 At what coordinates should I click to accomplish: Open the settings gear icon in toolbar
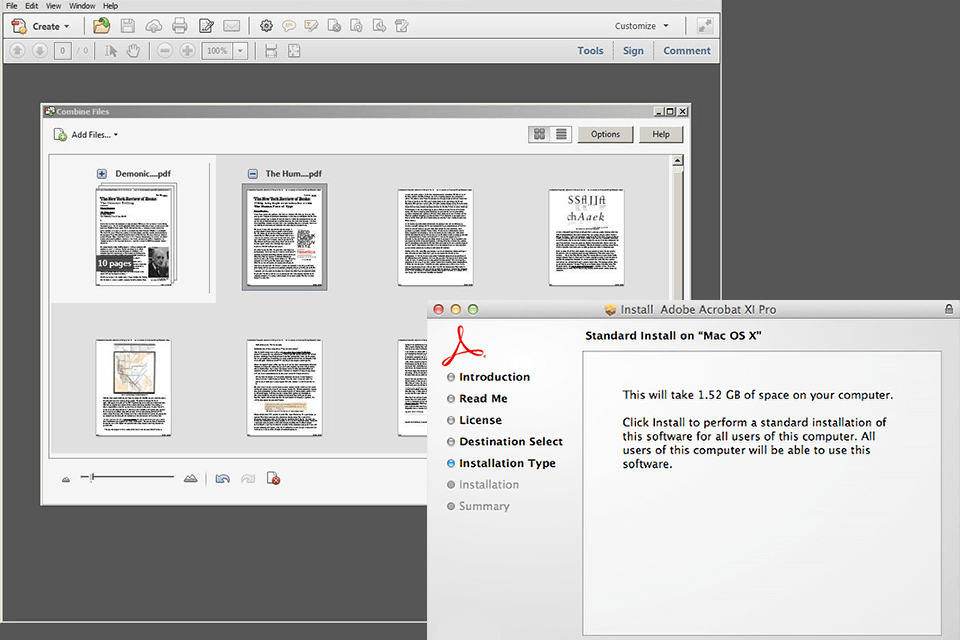pyautogui.click(x=266, y=25)
